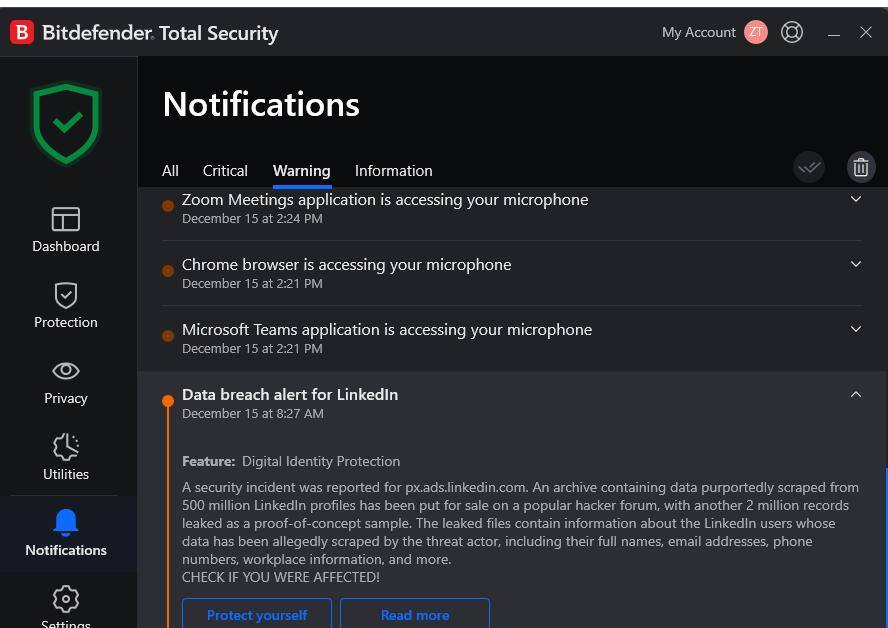Click the Read more button
Image resolution: width=888 pixels, height=628 pixels.
pyautogui.click(x=415, y=614)
